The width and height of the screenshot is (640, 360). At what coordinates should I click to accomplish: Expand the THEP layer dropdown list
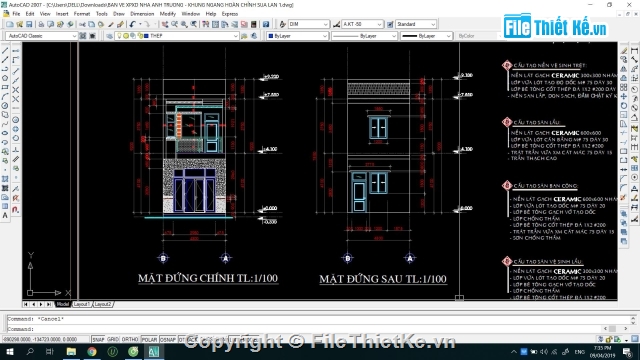click(x=236, y=36)
